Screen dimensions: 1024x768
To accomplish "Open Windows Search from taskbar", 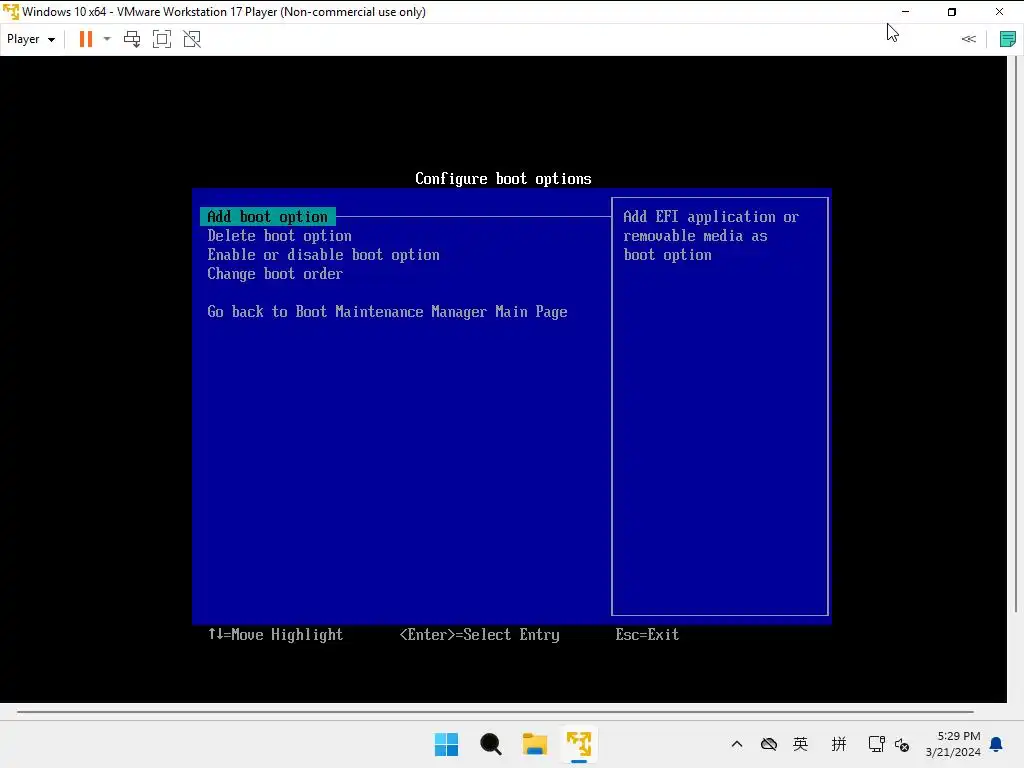I will (490, 744).
